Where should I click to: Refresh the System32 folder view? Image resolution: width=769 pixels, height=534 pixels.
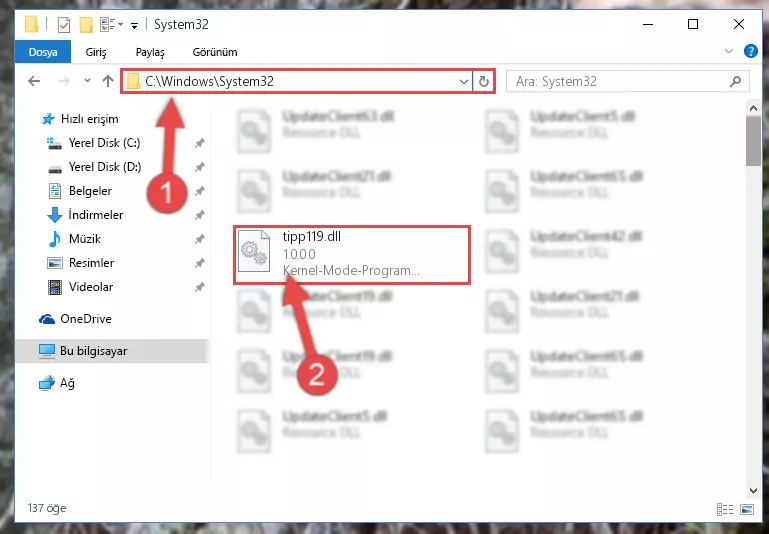pos(484,81)
